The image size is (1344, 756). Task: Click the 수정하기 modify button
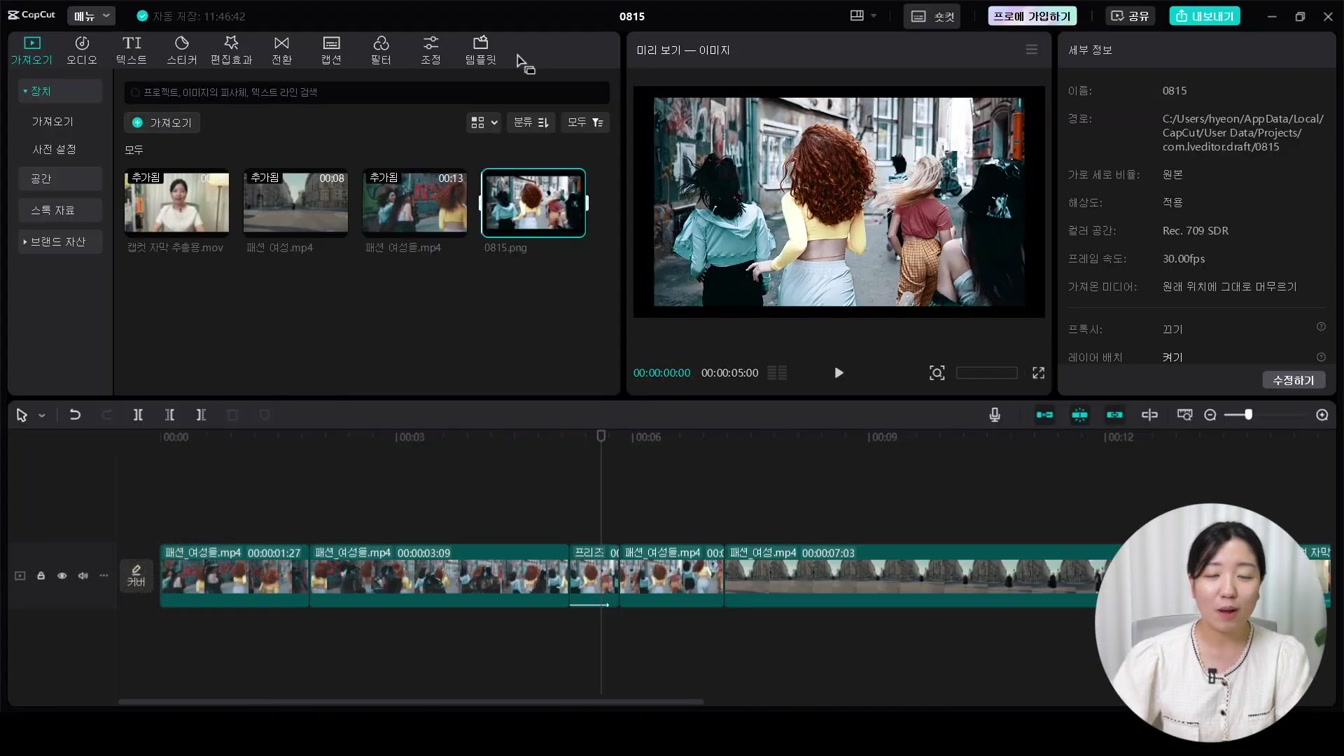(1294, 380)
